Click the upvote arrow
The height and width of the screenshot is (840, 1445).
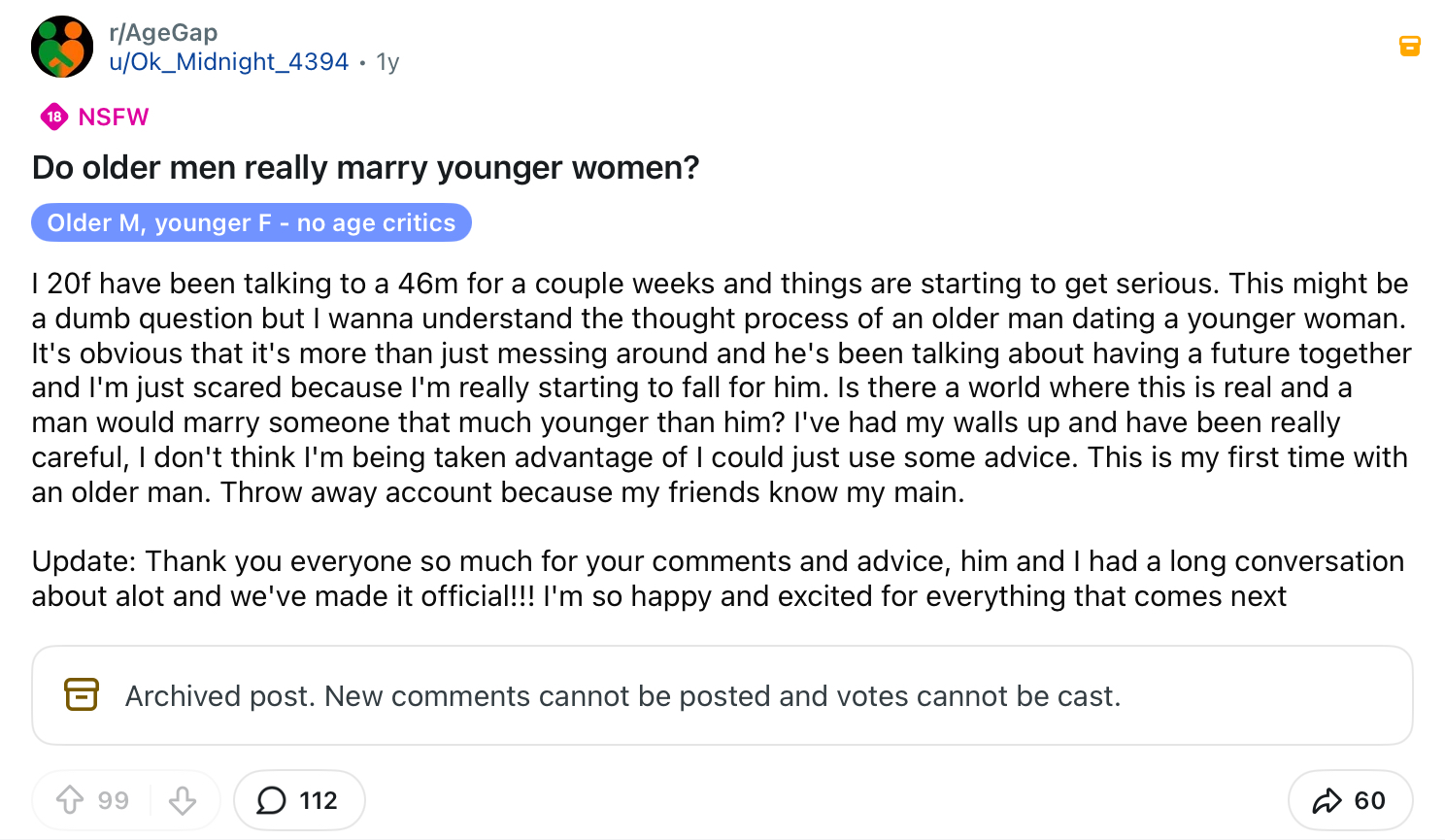[x=70, y=800]
